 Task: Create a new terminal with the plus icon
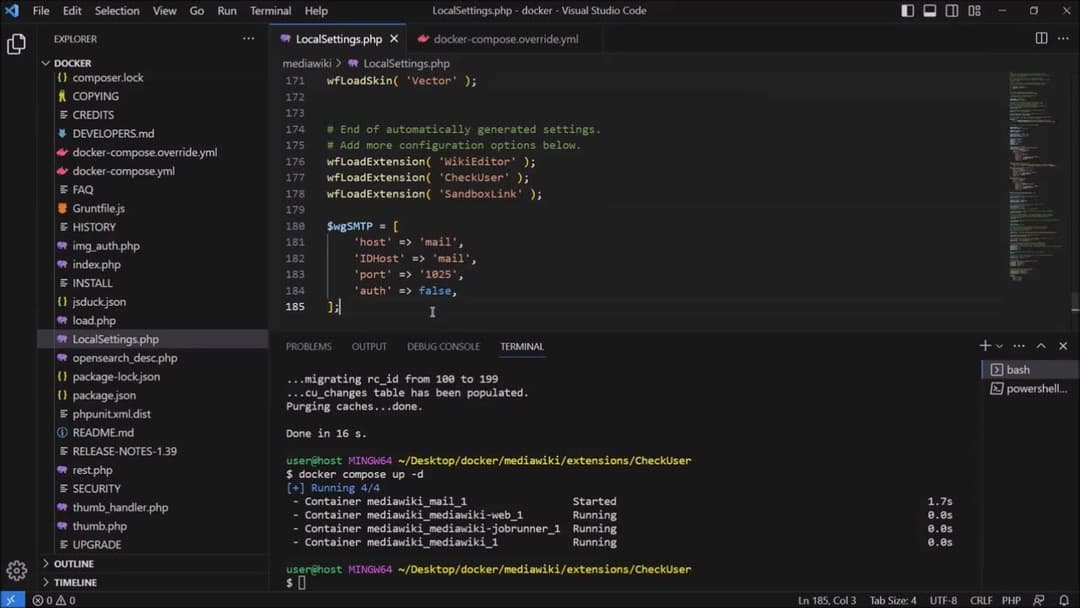(985, 346)
